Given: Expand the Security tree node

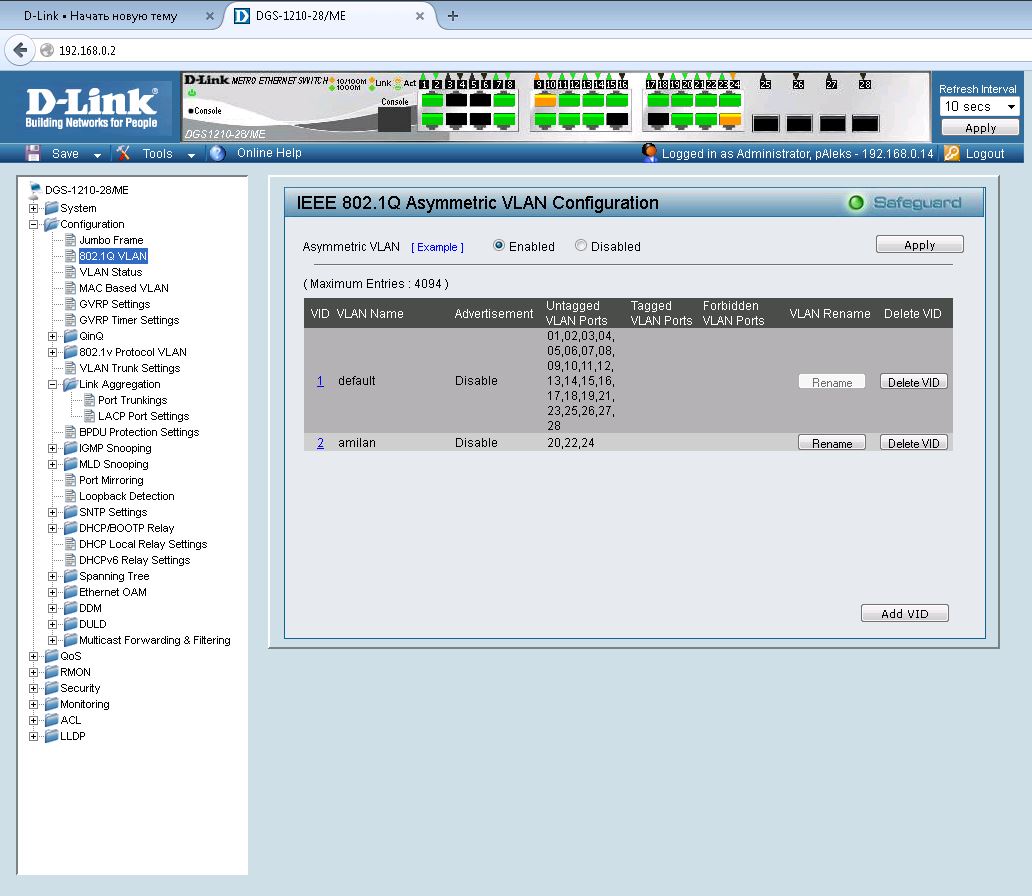Looking at the screenshot, I should pyautogui.click(x=34, y=688).
